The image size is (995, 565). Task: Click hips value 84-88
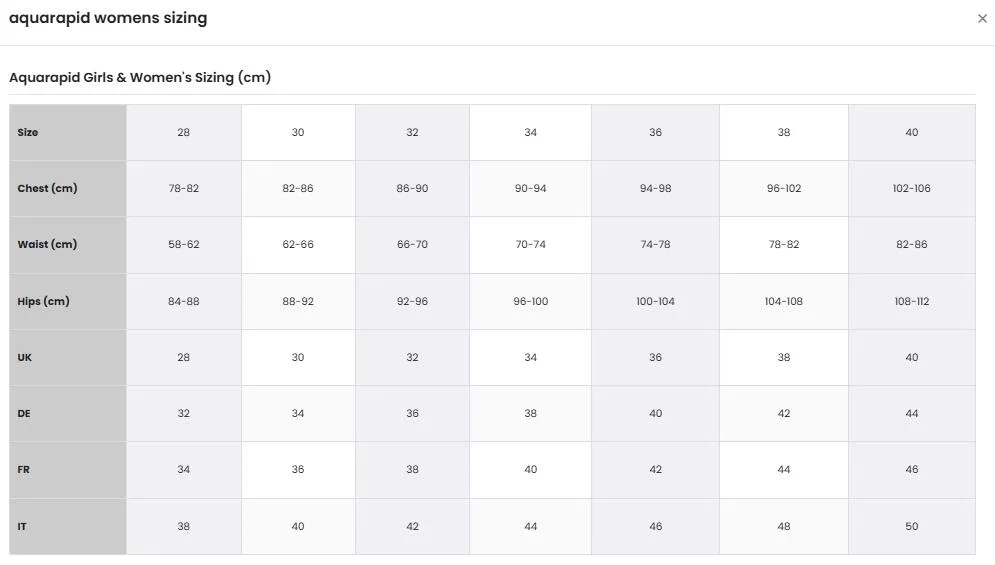coord(183,302)
